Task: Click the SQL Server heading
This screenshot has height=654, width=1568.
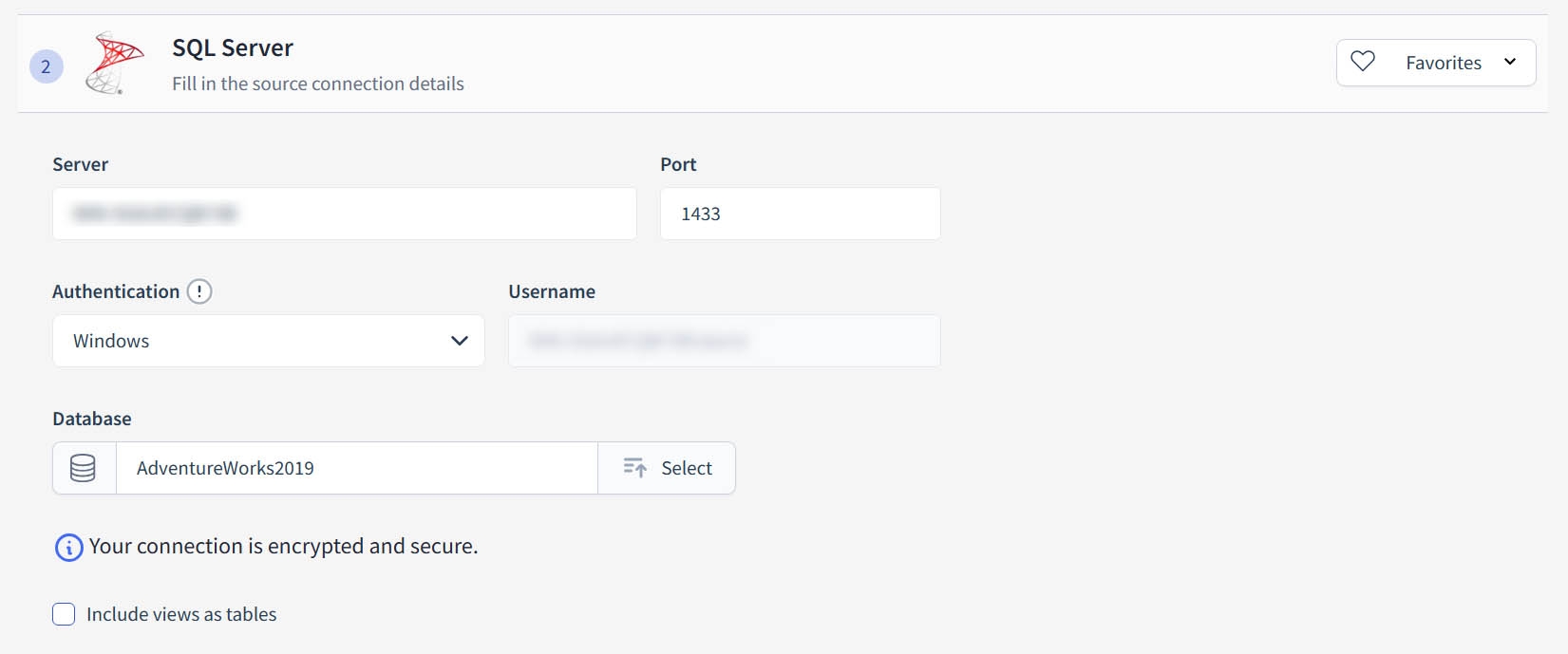Action: [x=233, y=47]
